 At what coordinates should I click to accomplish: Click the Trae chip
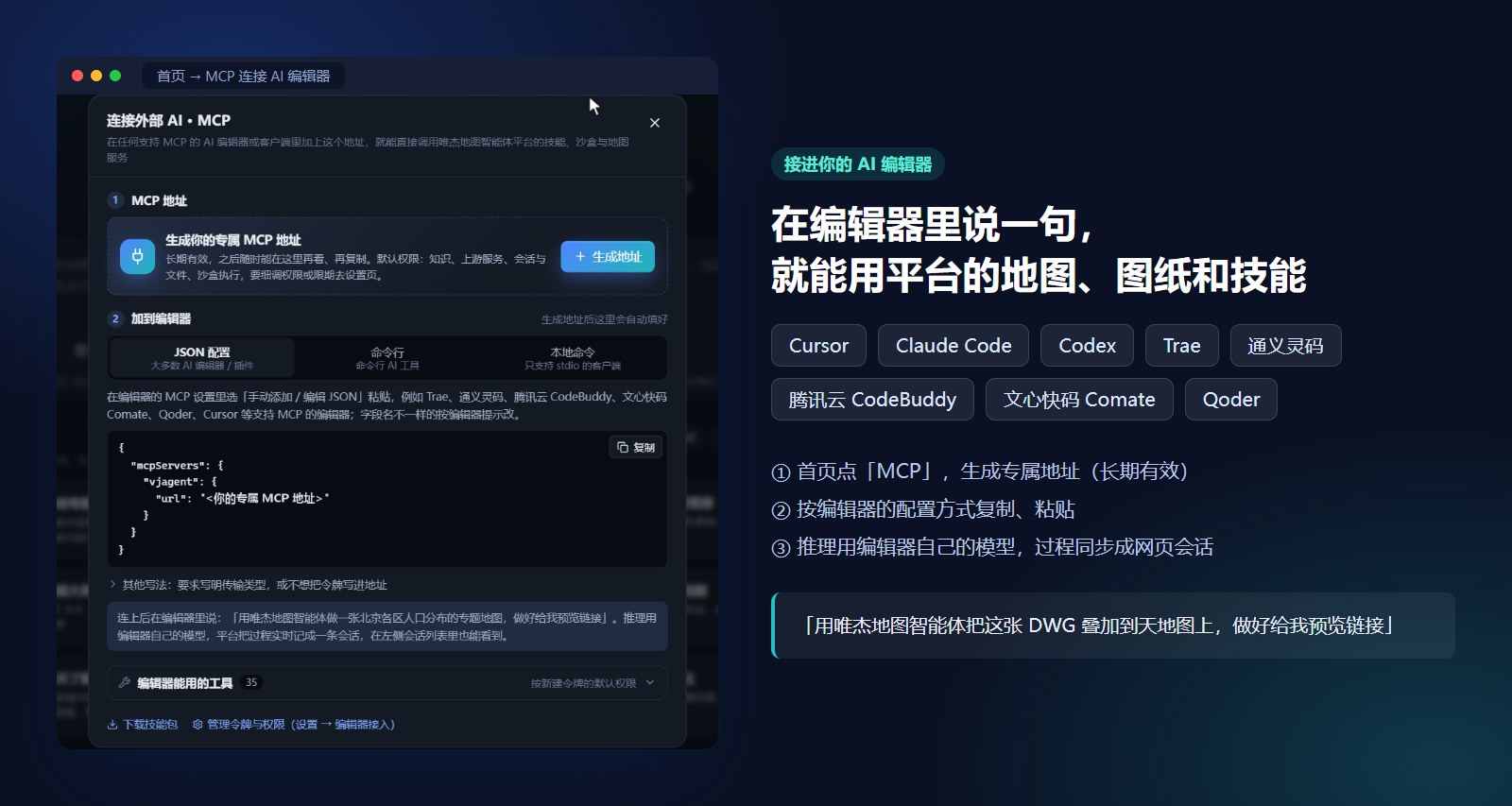(x=1182, y=346)
